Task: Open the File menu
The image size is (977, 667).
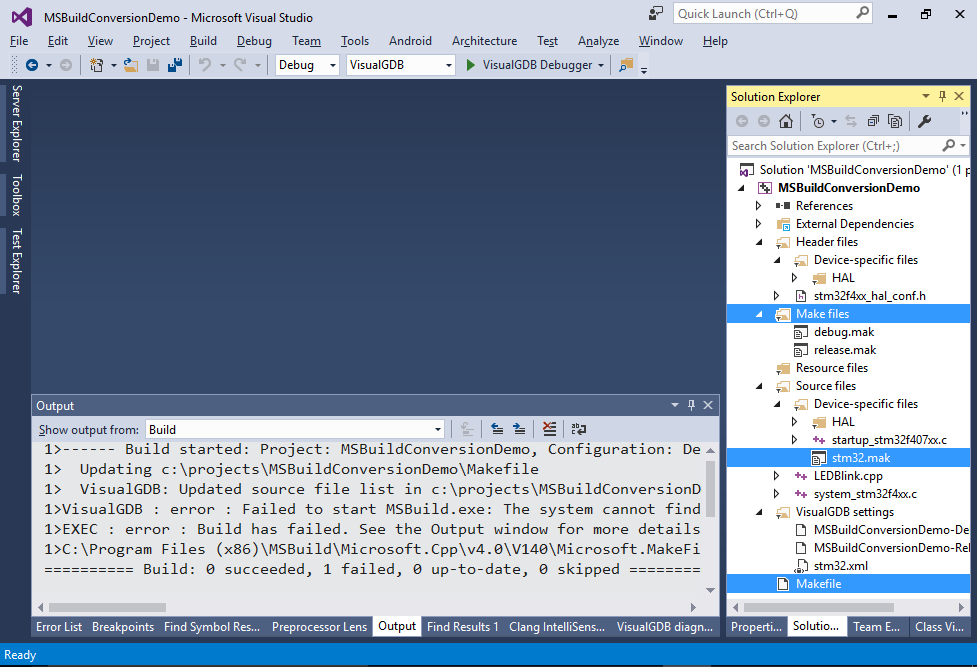Action: tap(19, 41)
